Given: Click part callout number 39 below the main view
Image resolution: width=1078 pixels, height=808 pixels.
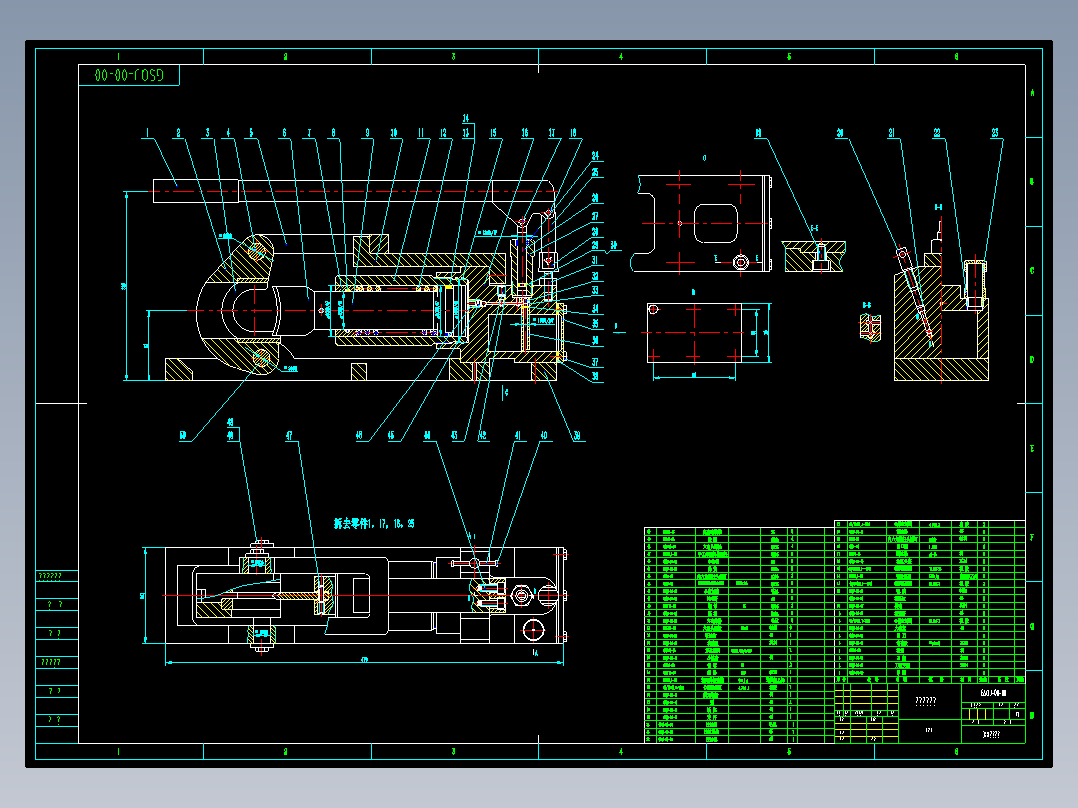Looking at the screenshot, I should 577,435.
